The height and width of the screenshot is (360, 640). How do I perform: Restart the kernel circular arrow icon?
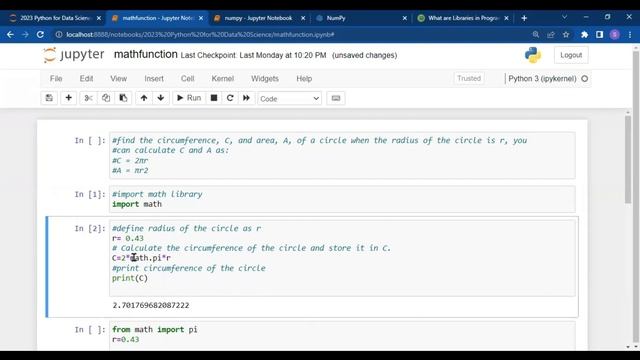coord(230,98)
